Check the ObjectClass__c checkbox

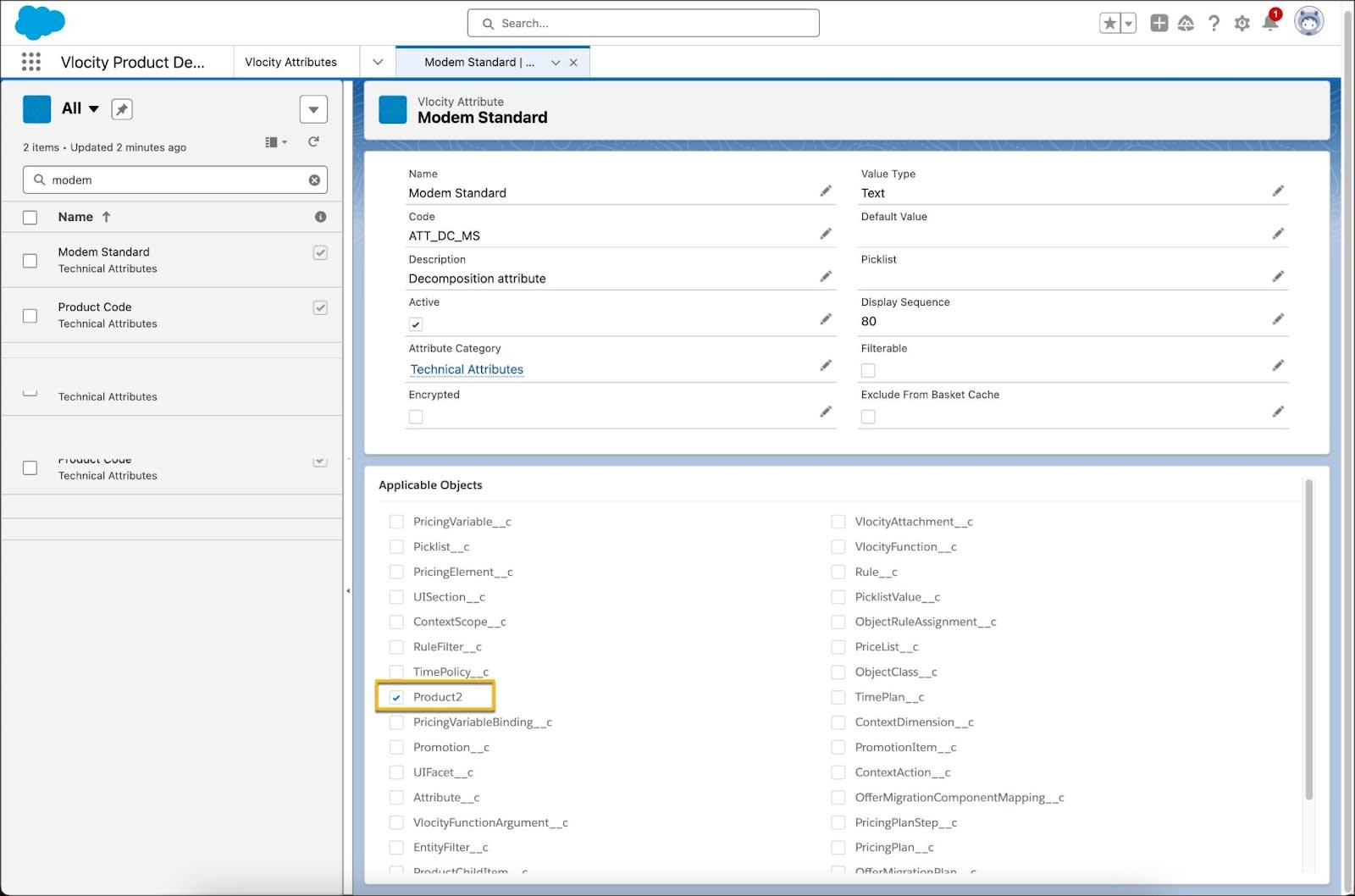(x=838, y=672)
